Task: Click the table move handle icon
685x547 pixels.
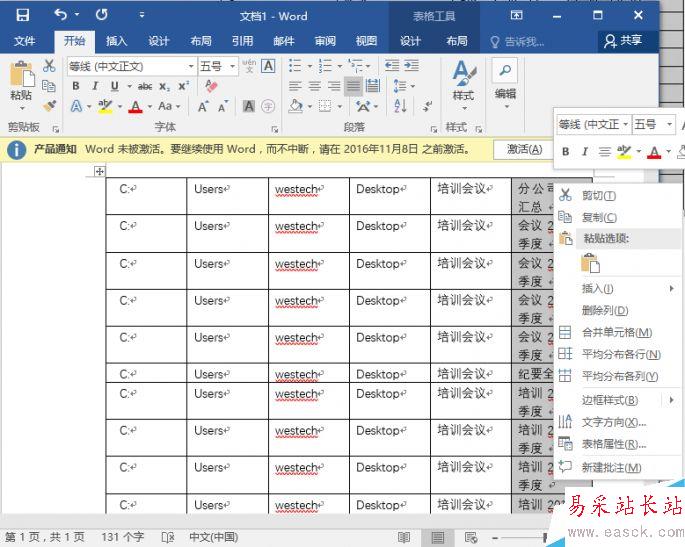Action: [100, 171]
